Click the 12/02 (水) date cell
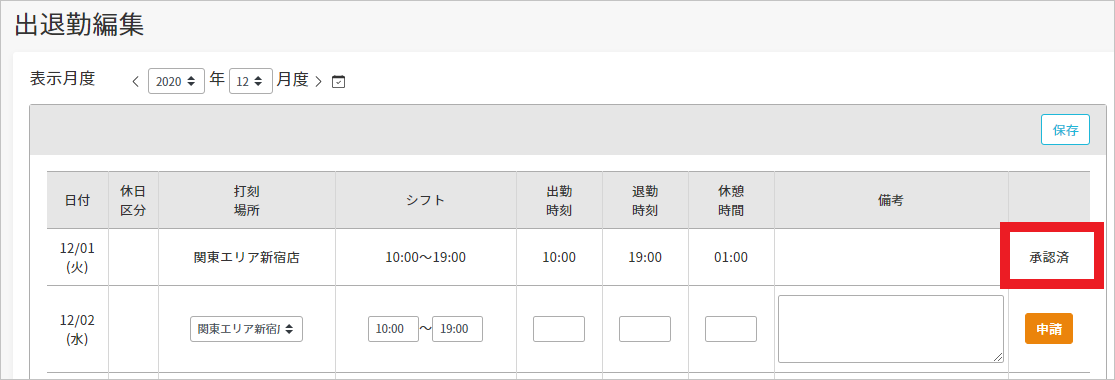Viewport: 1115px width, 380px height. click(x=78, y=329)
